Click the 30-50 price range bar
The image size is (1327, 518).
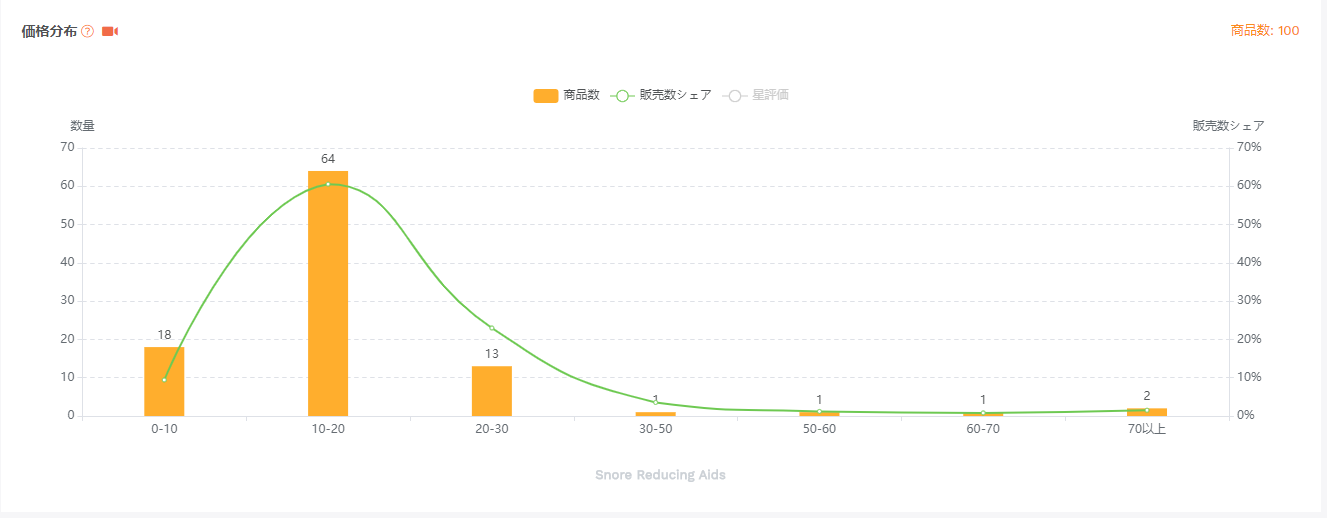pos(656,414)
